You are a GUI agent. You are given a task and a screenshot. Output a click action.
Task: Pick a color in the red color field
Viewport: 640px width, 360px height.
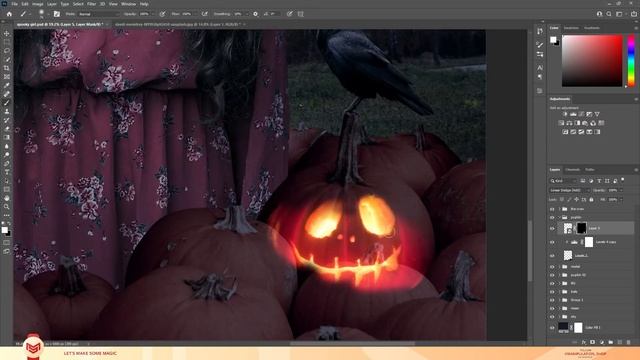[592, 60]
